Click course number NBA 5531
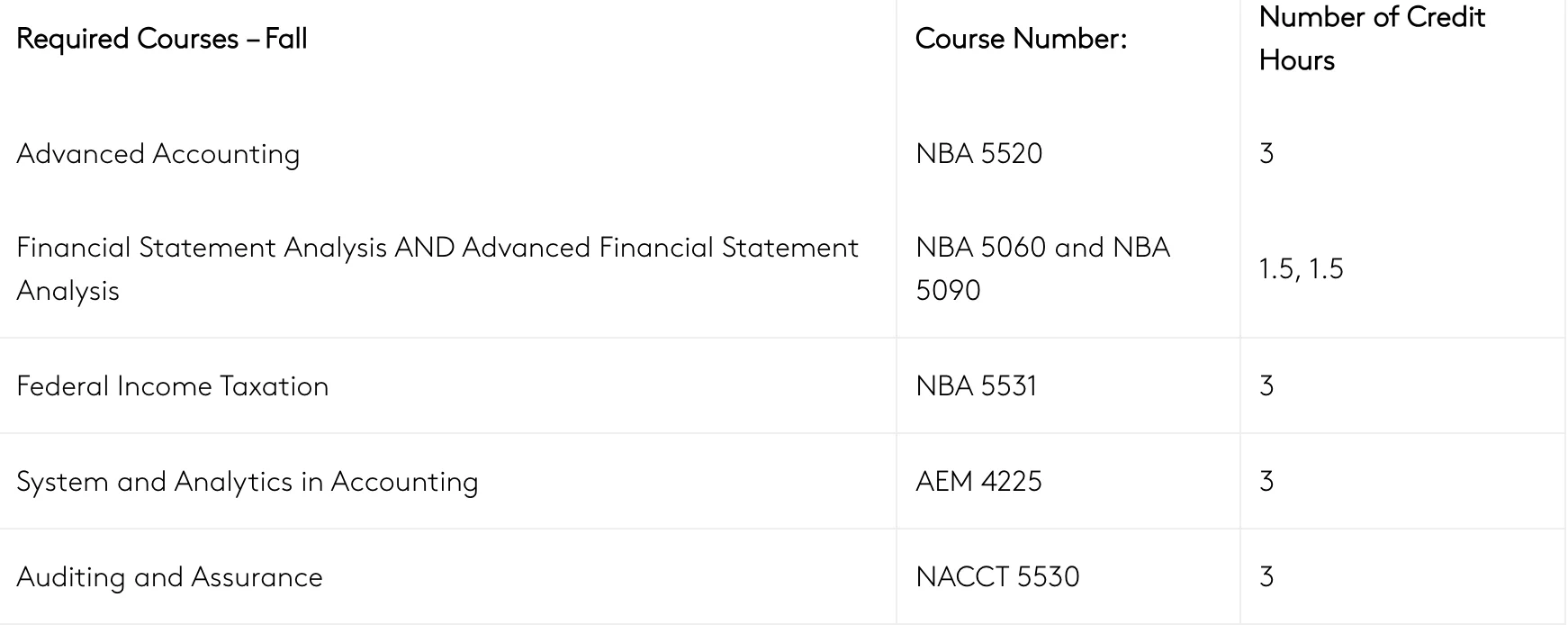 [x=976, y=386]
